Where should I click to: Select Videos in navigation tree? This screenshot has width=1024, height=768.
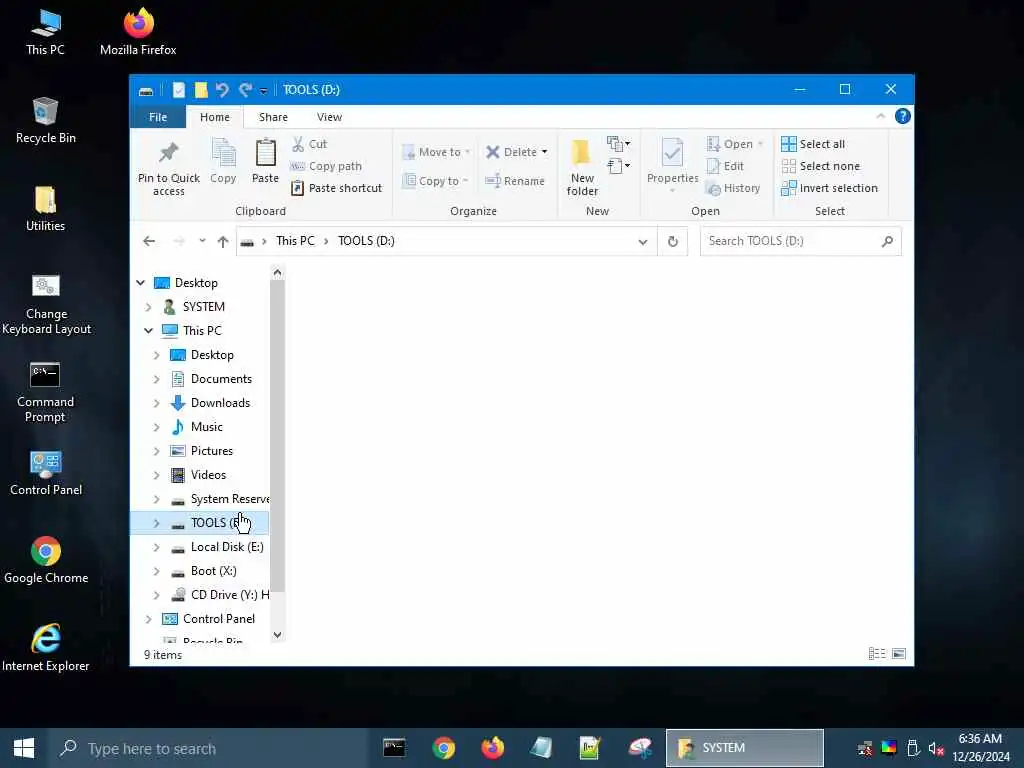[208, 475]
